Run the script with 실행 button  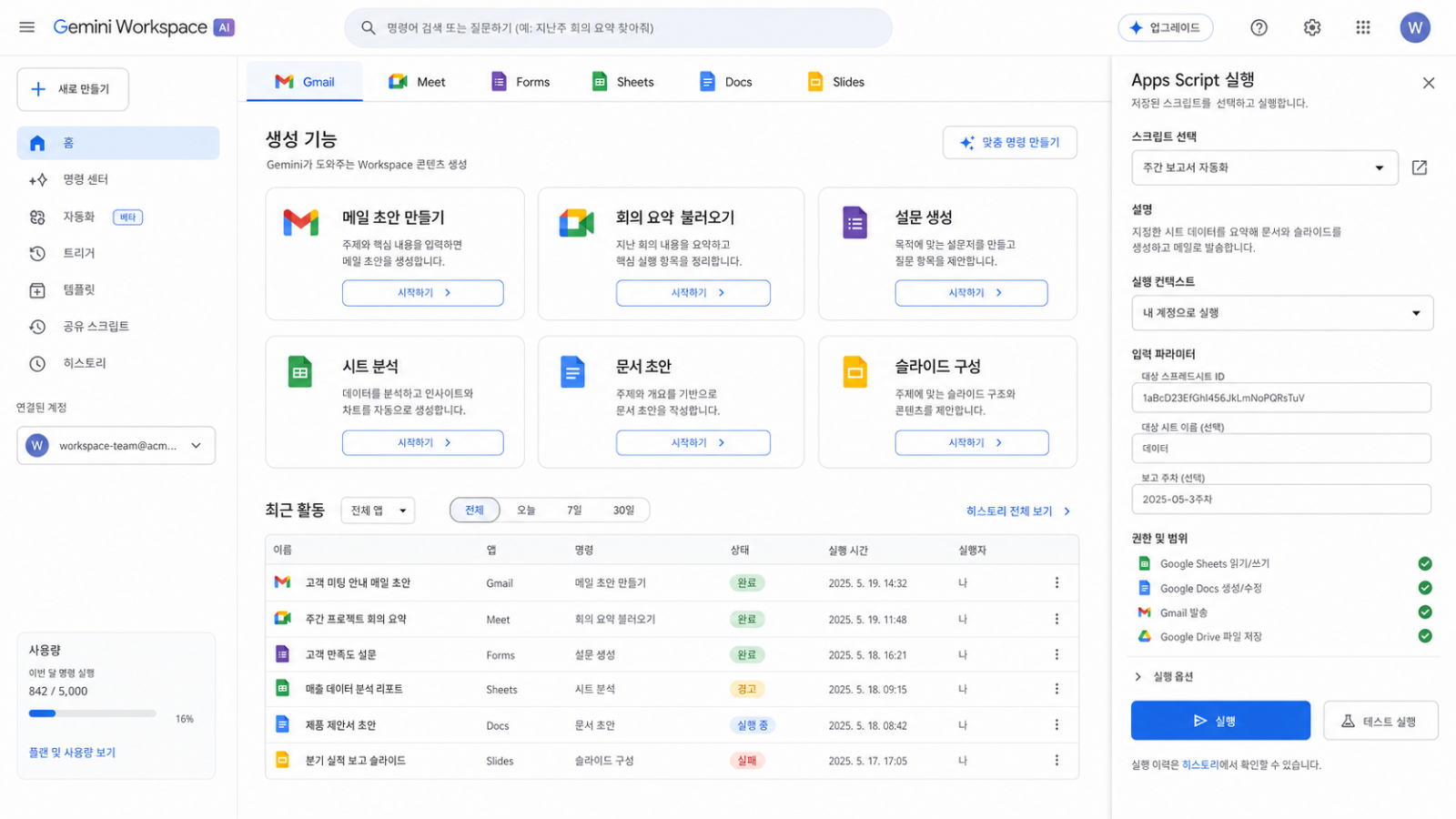point(1220,721)
